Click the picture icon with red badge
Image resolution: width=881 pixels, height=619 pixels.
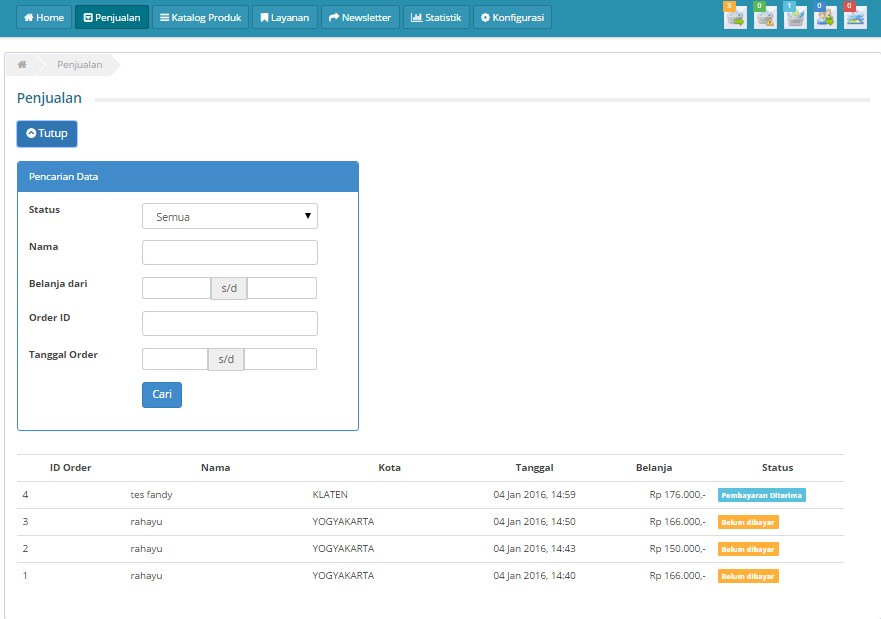coord(855,17)
